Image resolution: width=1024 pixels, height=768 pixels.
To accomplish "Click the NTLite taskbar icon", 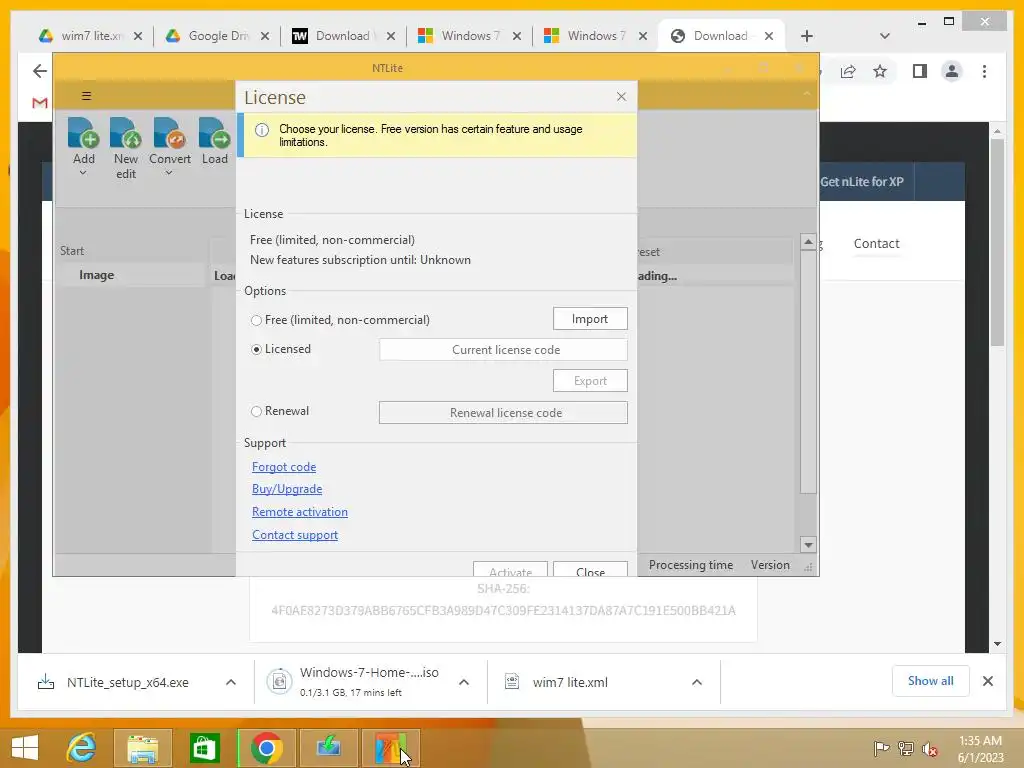I will pos(390,748).
